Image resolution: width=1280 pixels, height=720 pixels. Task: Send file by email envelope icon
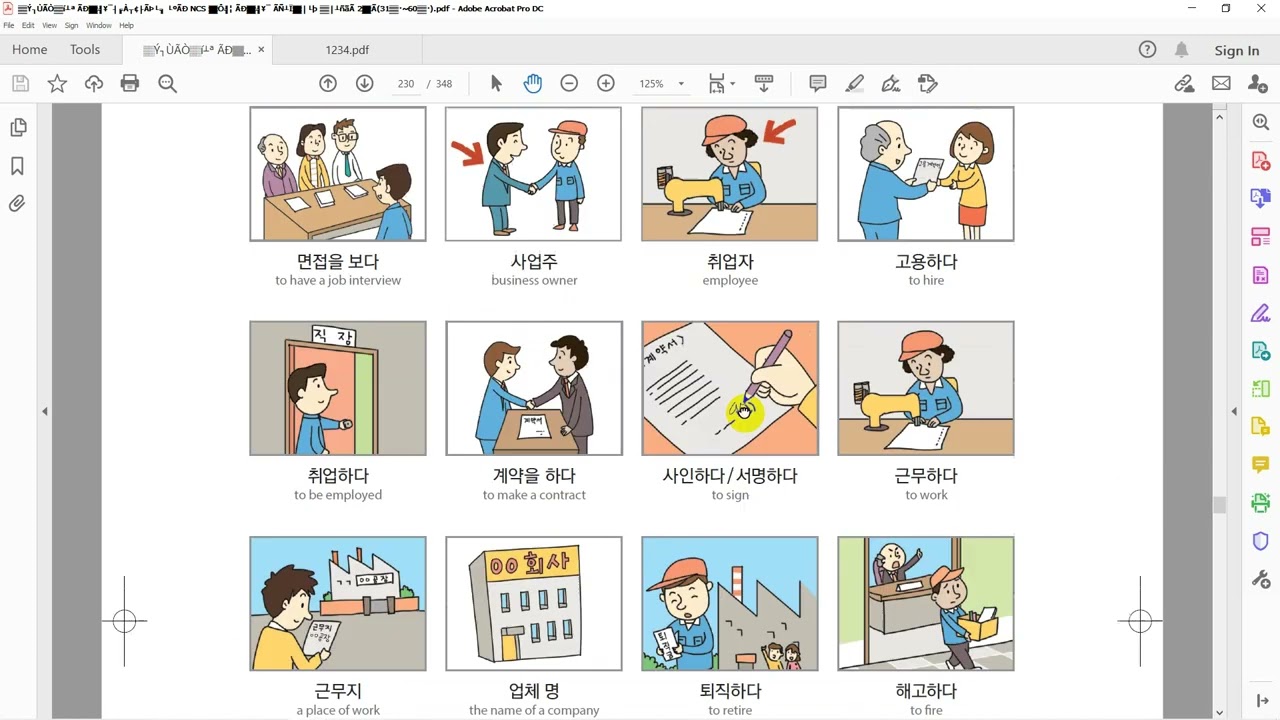pyautogui.click(x=1221, y=84)
